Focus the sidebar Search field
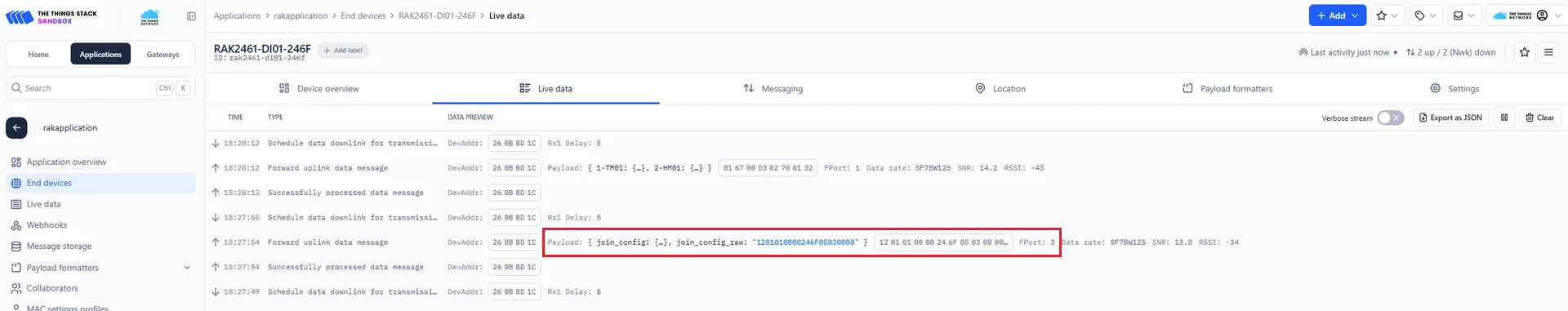 pos(100,88)
